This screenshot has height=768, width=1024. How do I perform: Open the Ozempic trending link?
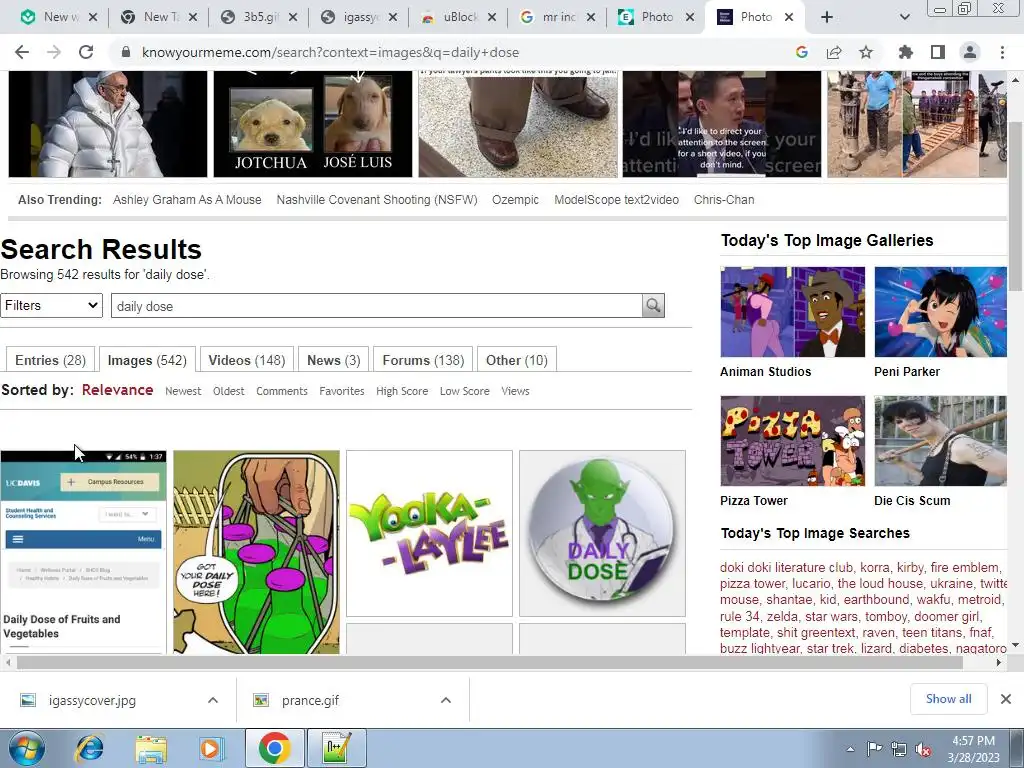515,200
